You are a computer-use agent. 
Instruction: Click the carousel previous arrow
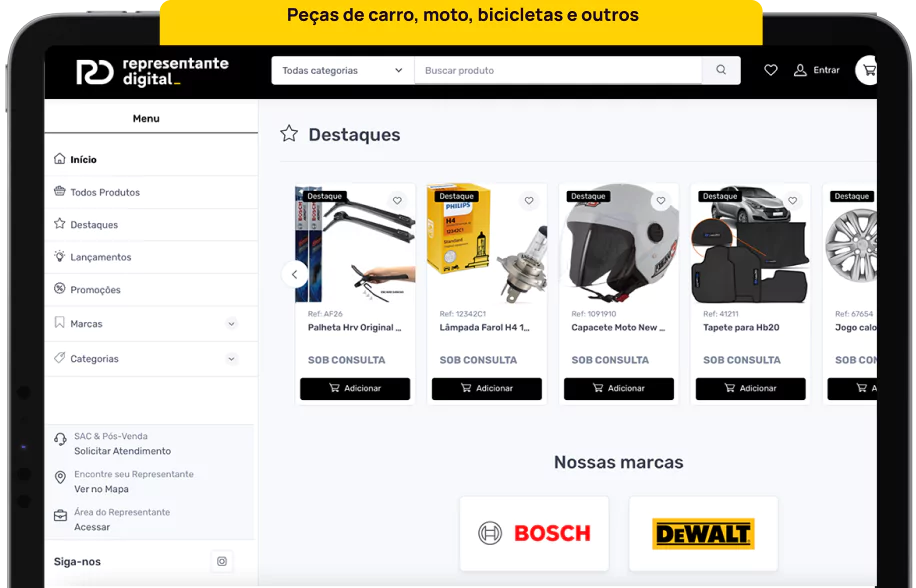(294, 274)
